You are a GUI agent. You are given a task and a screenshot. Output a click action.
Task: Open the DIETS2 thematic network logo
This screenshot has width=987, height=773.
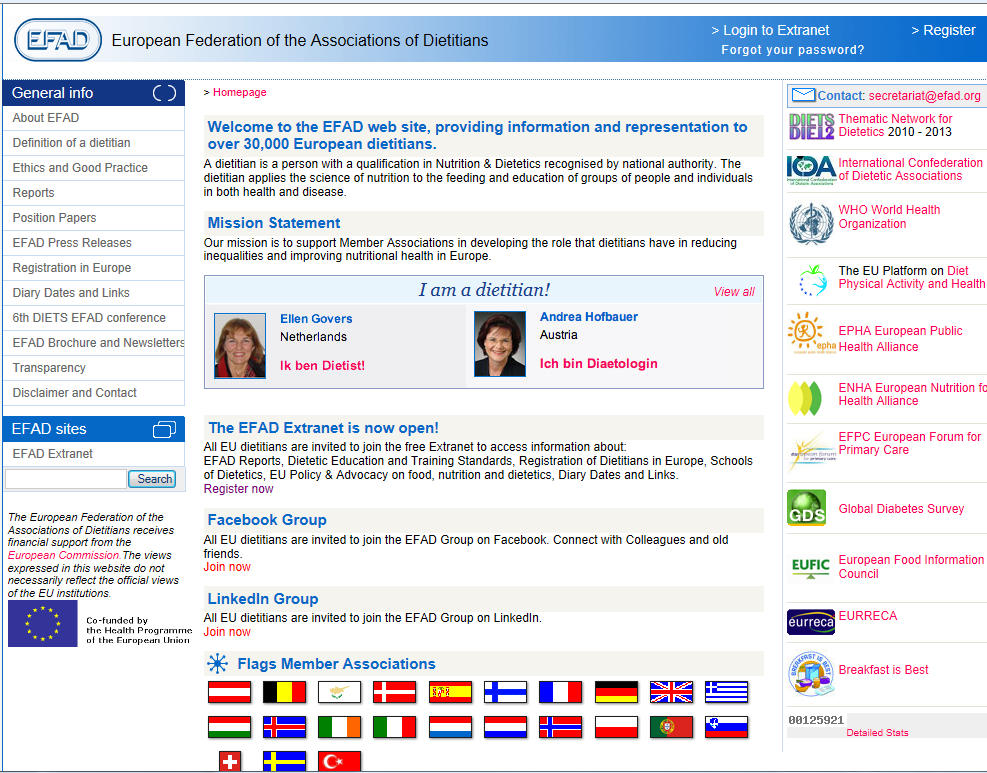[811, 126]
